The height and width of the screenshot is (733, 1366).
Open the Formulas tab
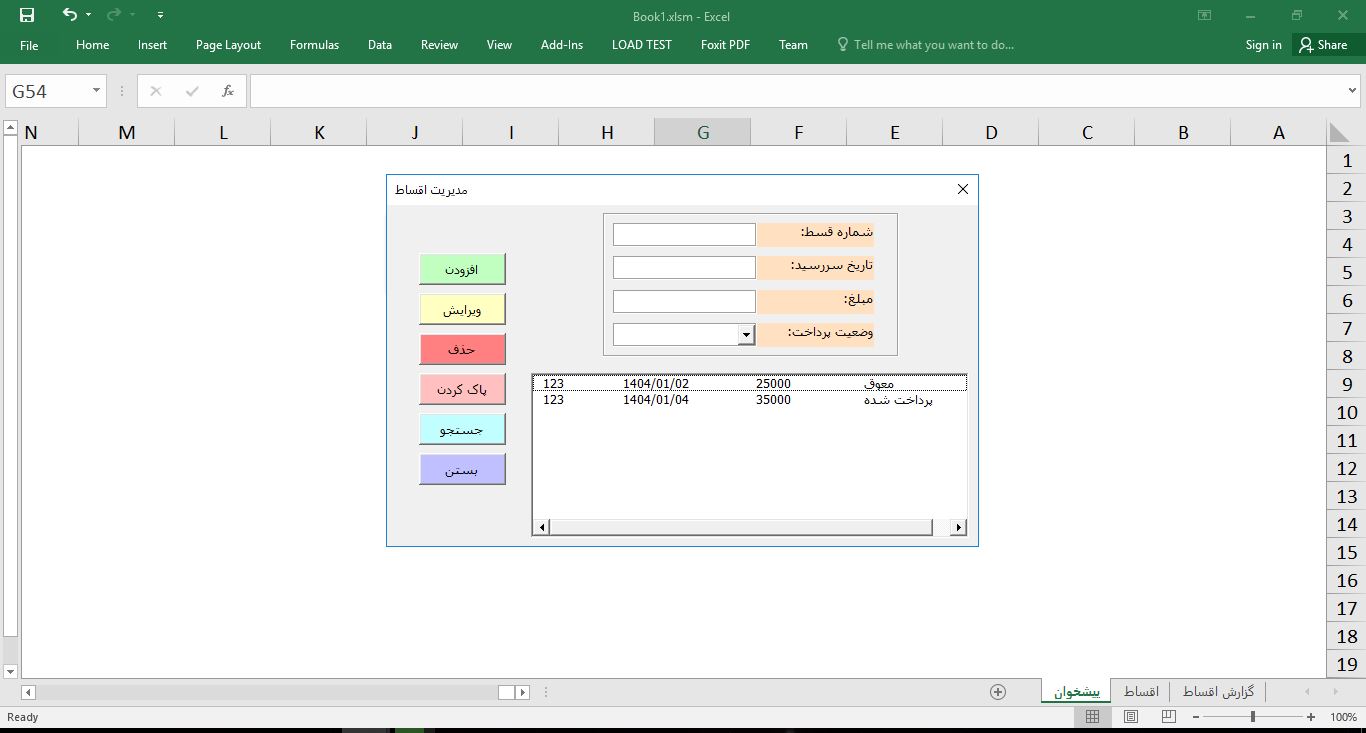pyautogui.click(x=314, y=45)
